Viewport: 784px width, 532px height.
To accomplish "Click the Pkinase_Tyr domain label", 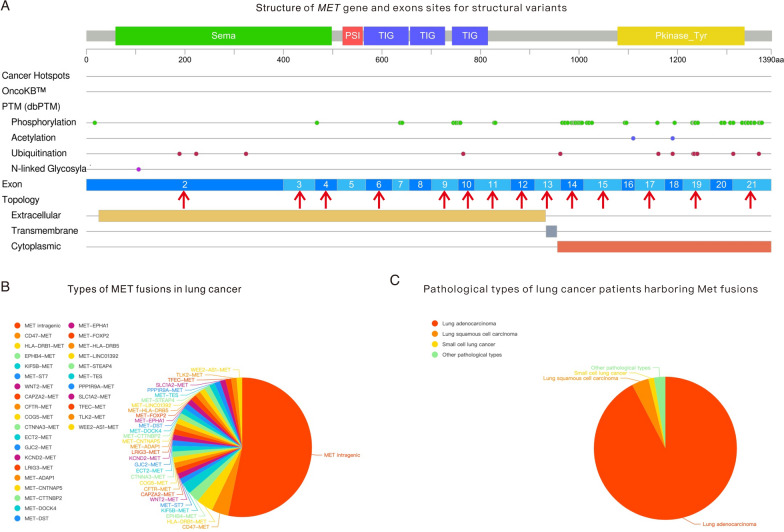I will (x=681, y=36).
